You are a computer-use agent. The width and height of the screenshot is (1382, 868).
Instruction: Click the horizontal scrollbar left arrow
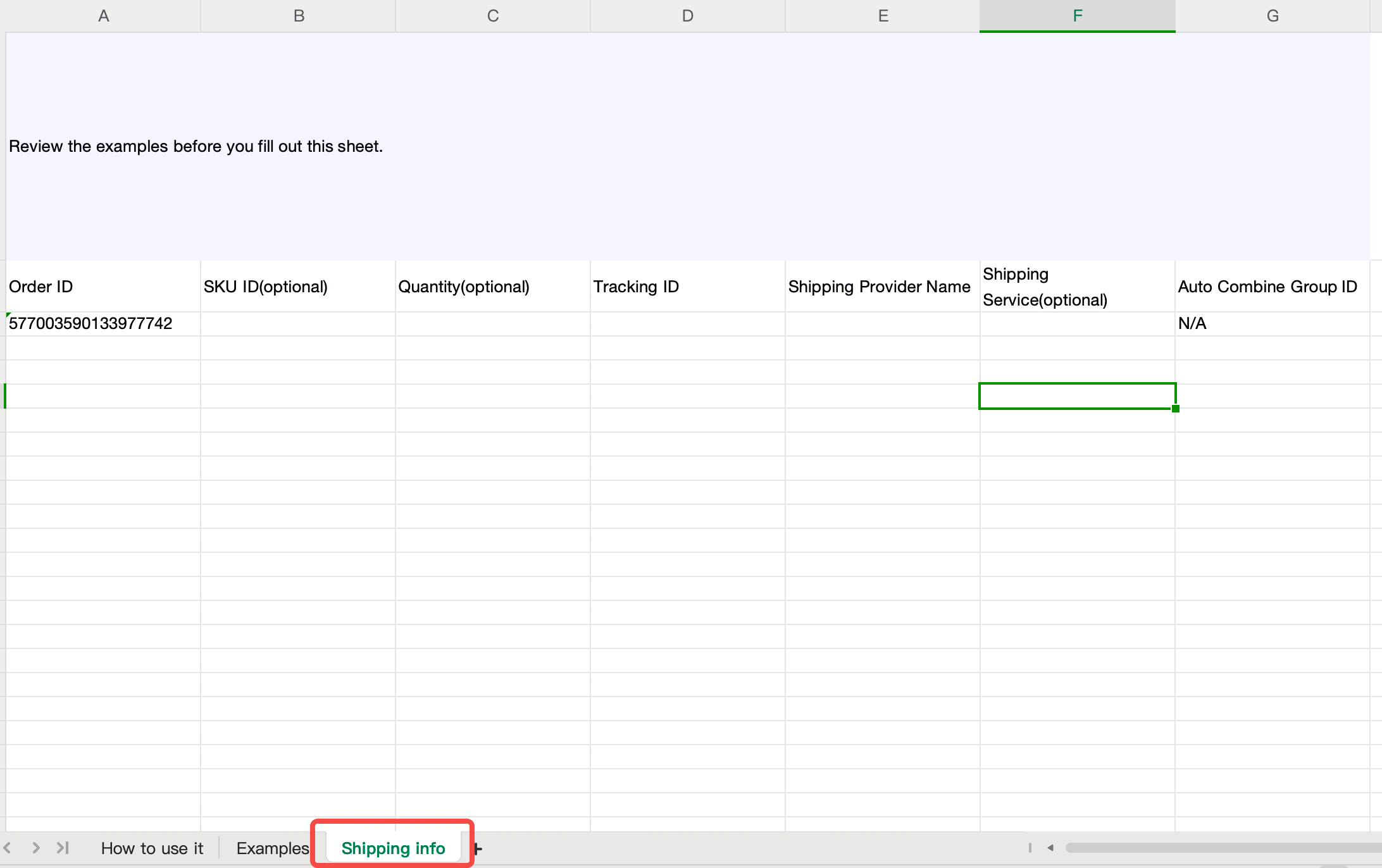1050,848
